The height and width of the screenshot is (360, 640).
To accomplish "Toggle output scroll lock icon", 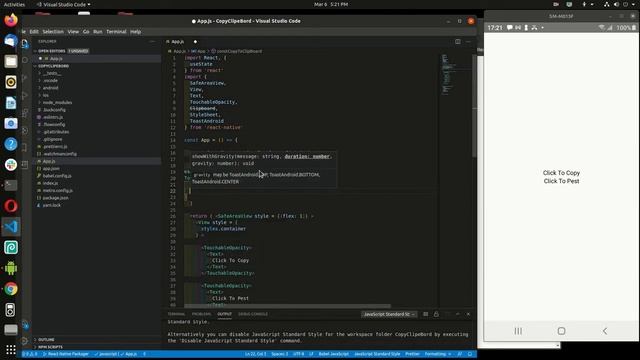I will click(436, 314).
